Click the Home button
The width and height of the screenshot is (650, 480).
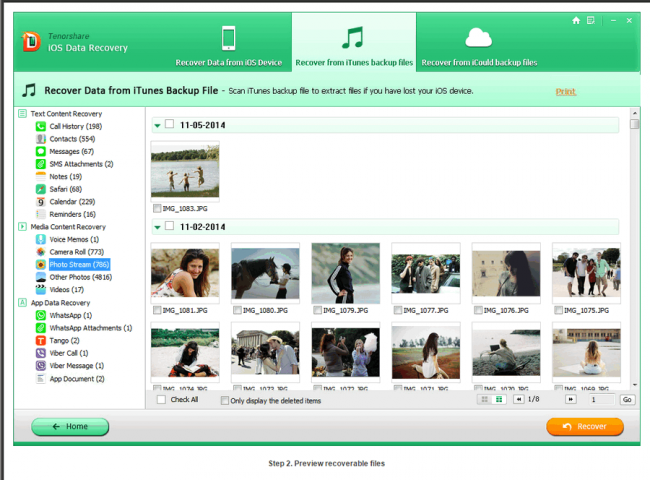coord(70,427)
